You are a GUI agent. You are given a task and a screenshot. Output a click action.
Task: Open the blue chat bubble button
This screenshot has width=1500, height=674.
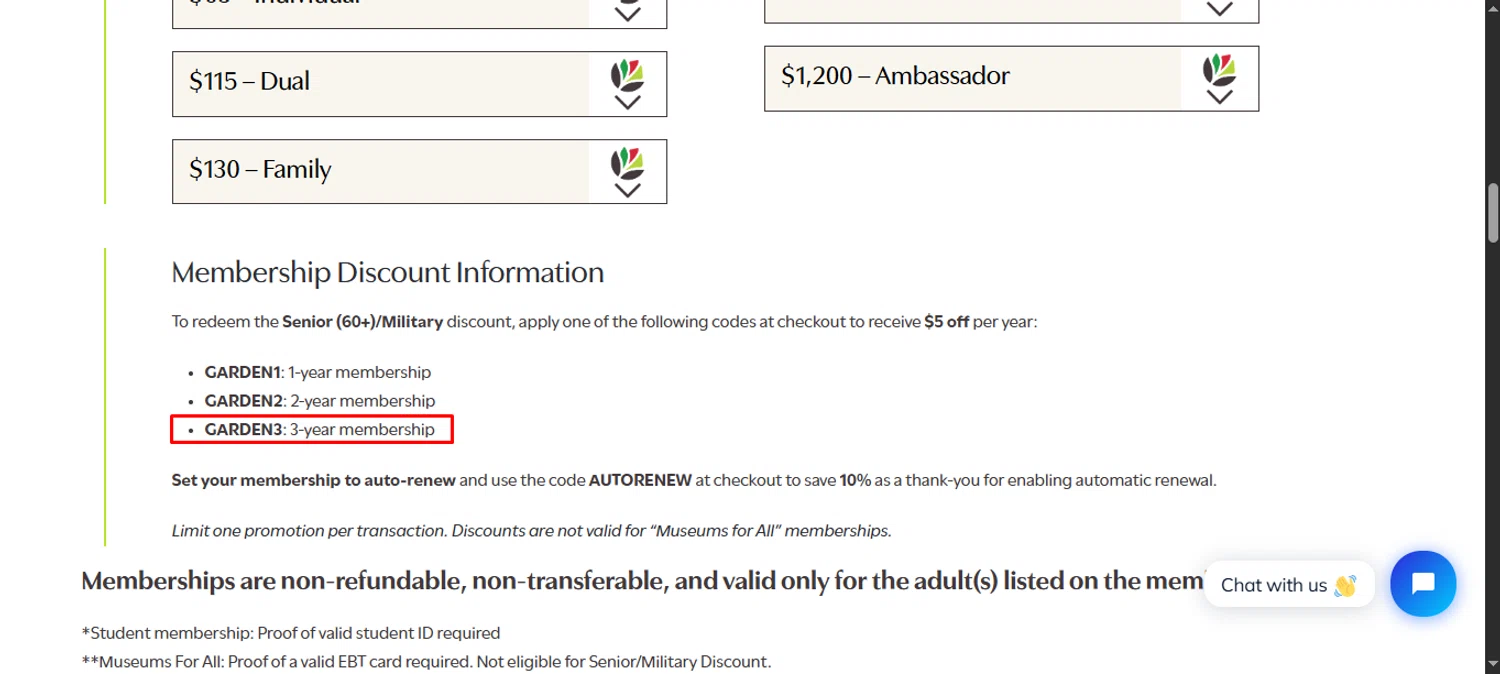tap(1423, 583)
